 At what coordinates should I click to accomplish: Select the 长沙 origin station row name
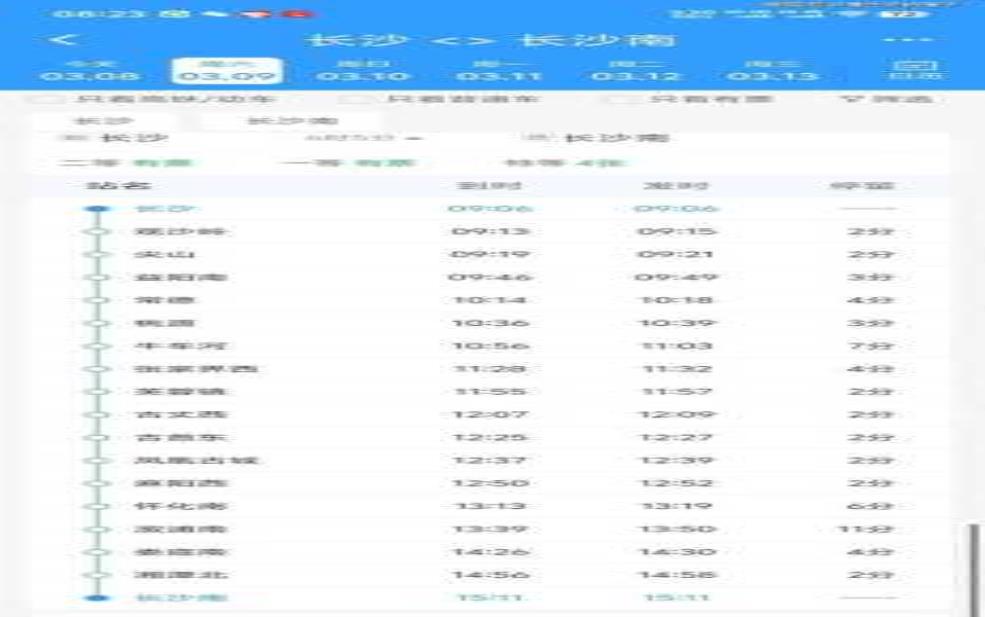pyautogui.click(x=166, y=209)
